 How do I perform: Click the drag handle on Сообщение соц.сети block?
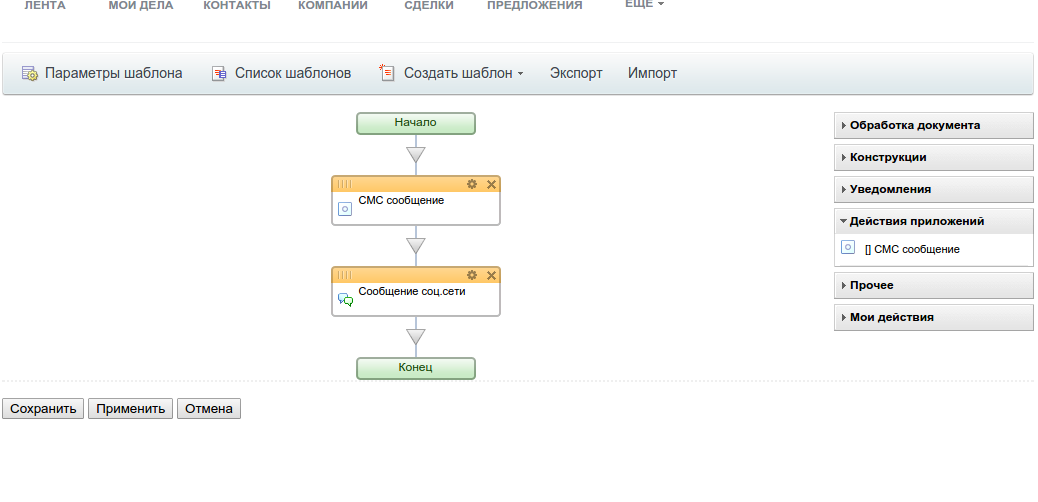tap(345, 275)
